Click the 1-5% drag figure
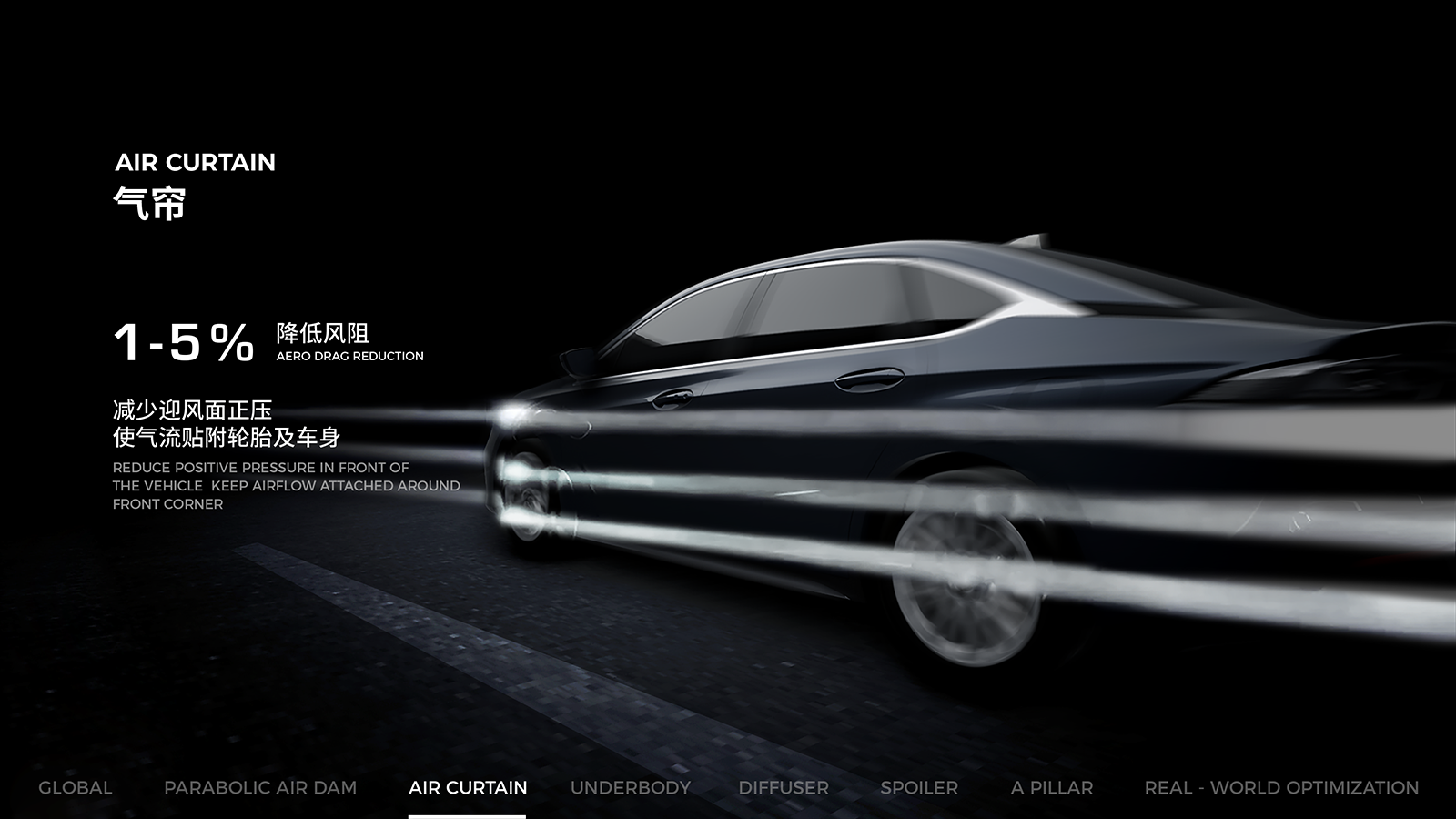Image resolution: width=1456 pixels, height=819 pixels. coord(184,343)
